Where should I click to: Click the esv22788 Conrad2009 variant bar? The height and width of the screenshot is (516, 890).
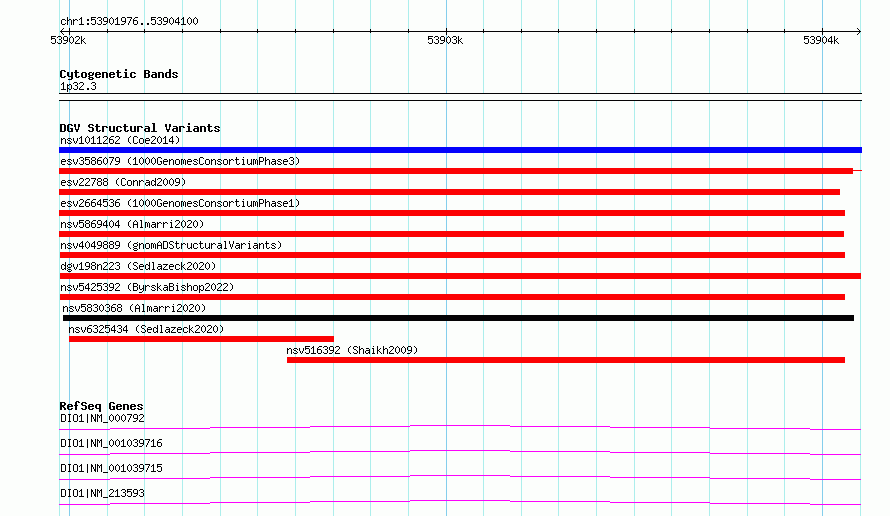click(x=450, y=192)
